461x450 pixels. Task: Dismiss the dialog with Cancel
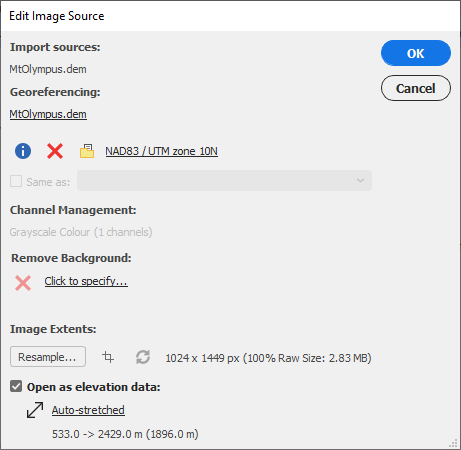[416, 88]
